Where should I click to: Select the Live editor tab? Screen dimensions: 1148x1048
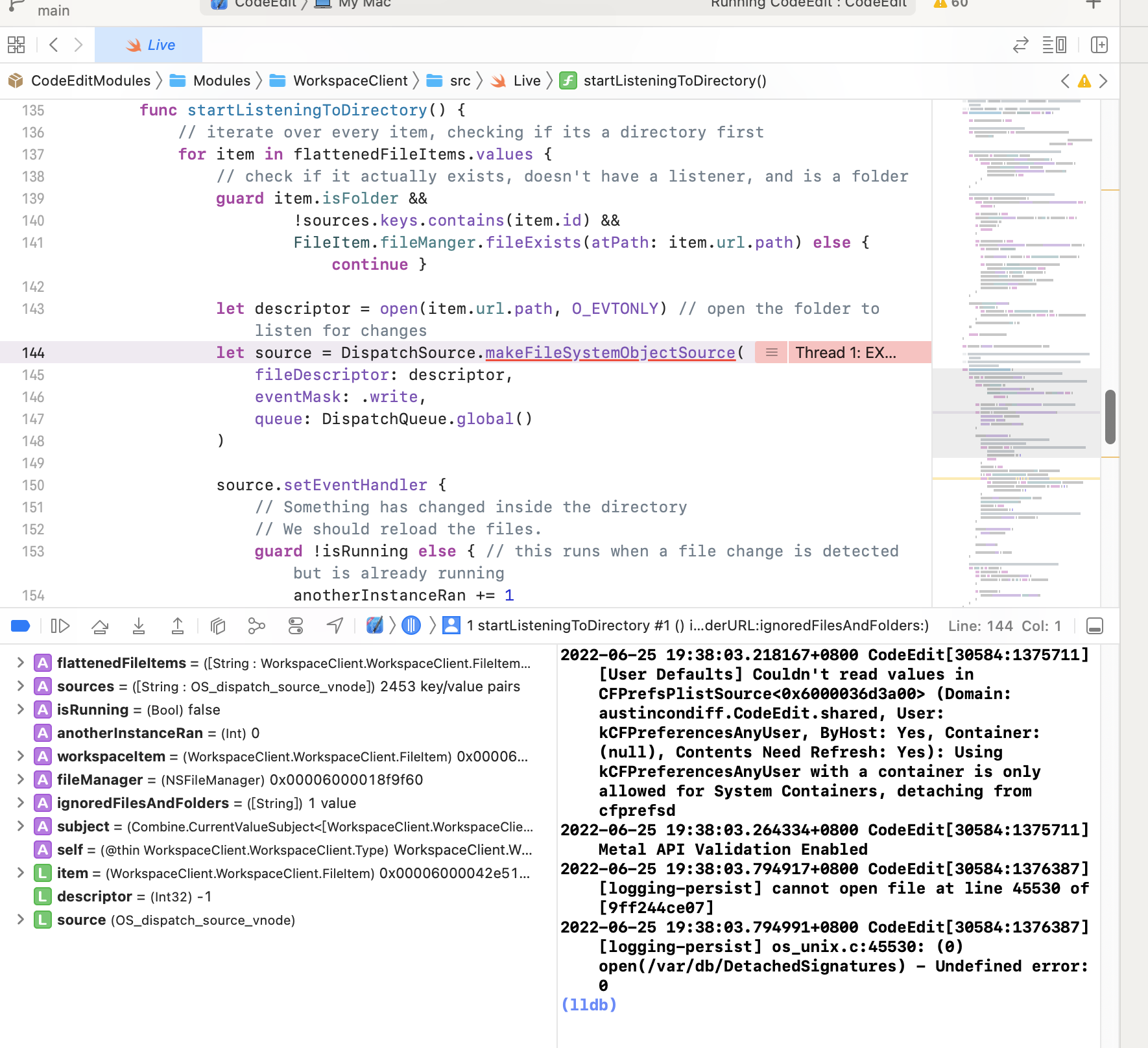coord(149,45)
